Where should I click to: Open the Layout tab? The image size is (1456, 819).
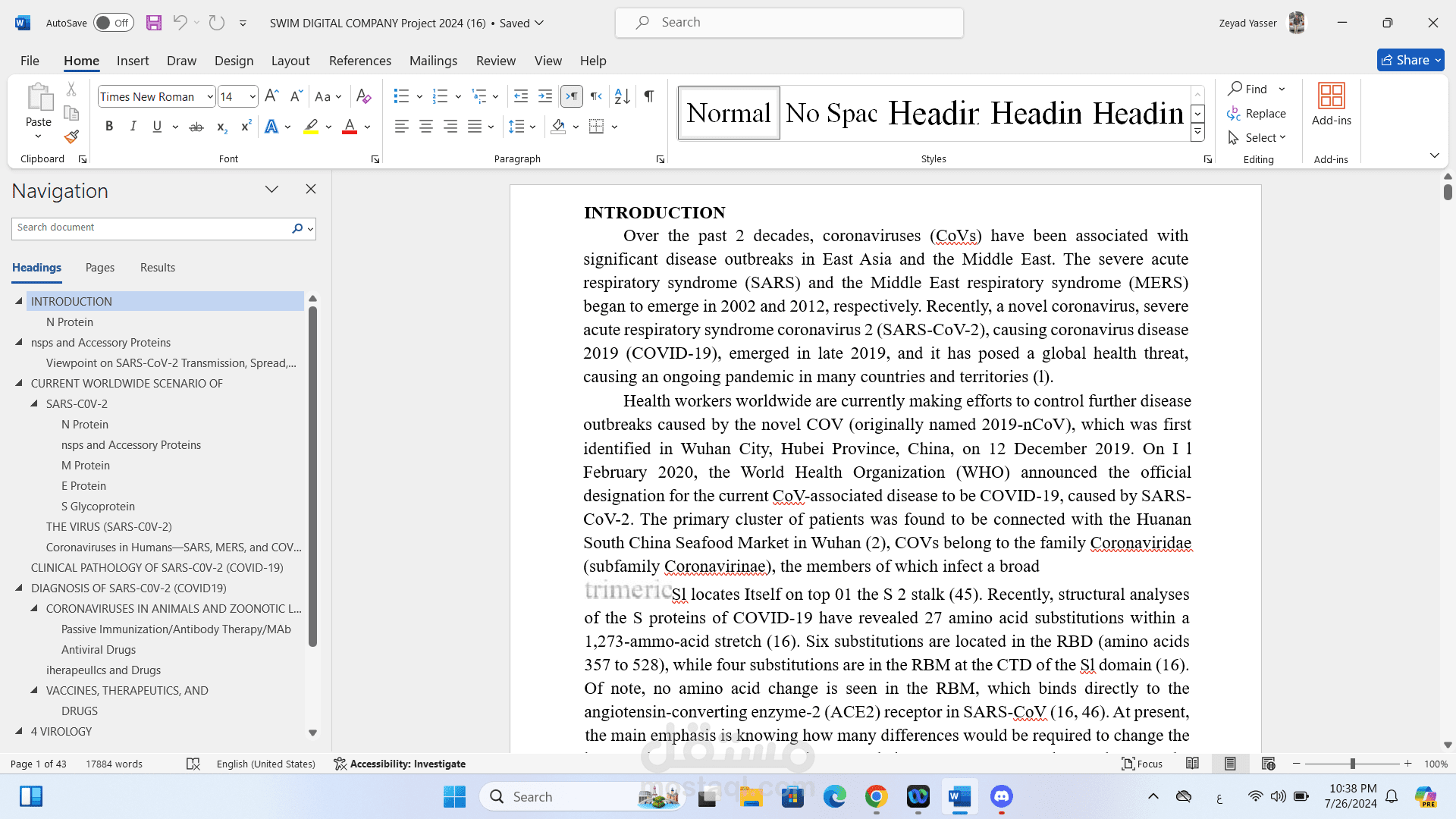[x=290, y=61]
